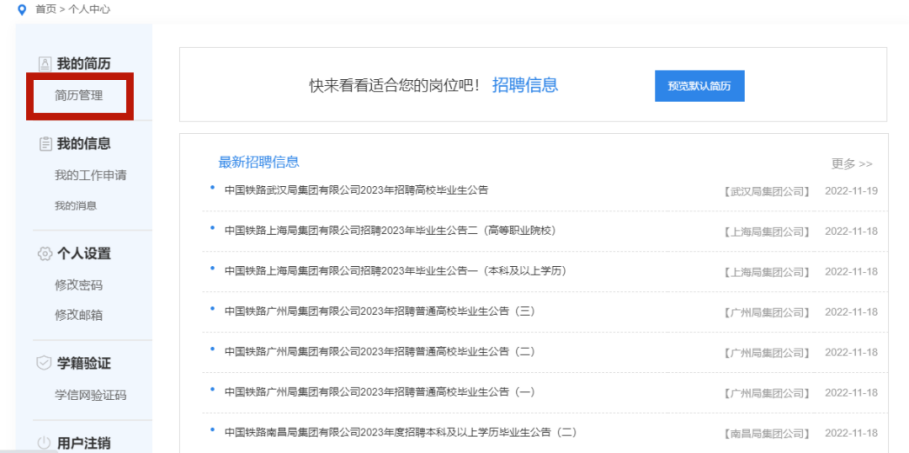Image resolution: width=909 pixels, height=453 pixels.
Task: Open 修改邮箱 under 个人设置
Action: coord(79,315)
